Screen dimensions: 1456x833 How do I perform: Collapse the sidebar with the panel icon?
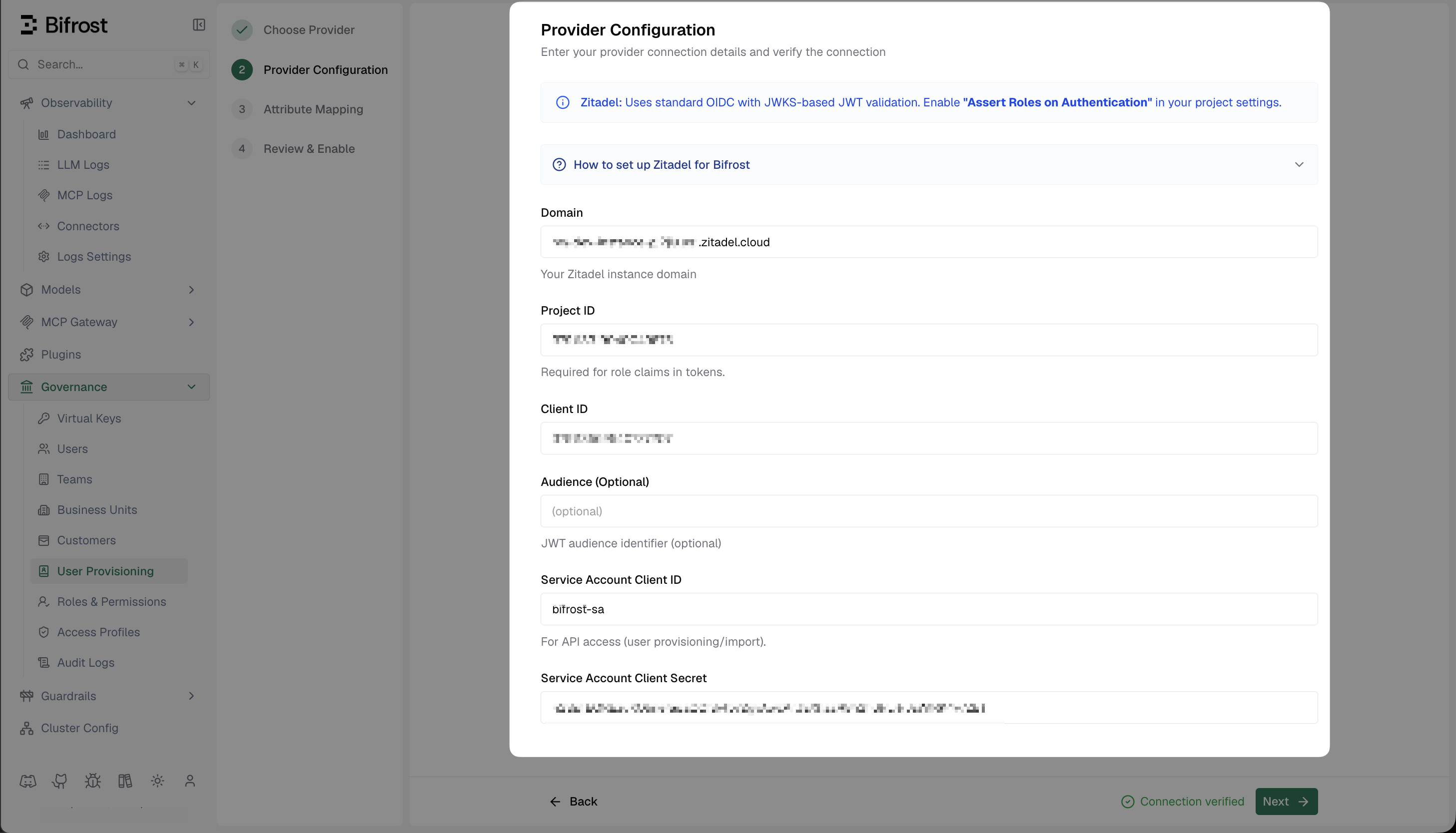point(198,24)
